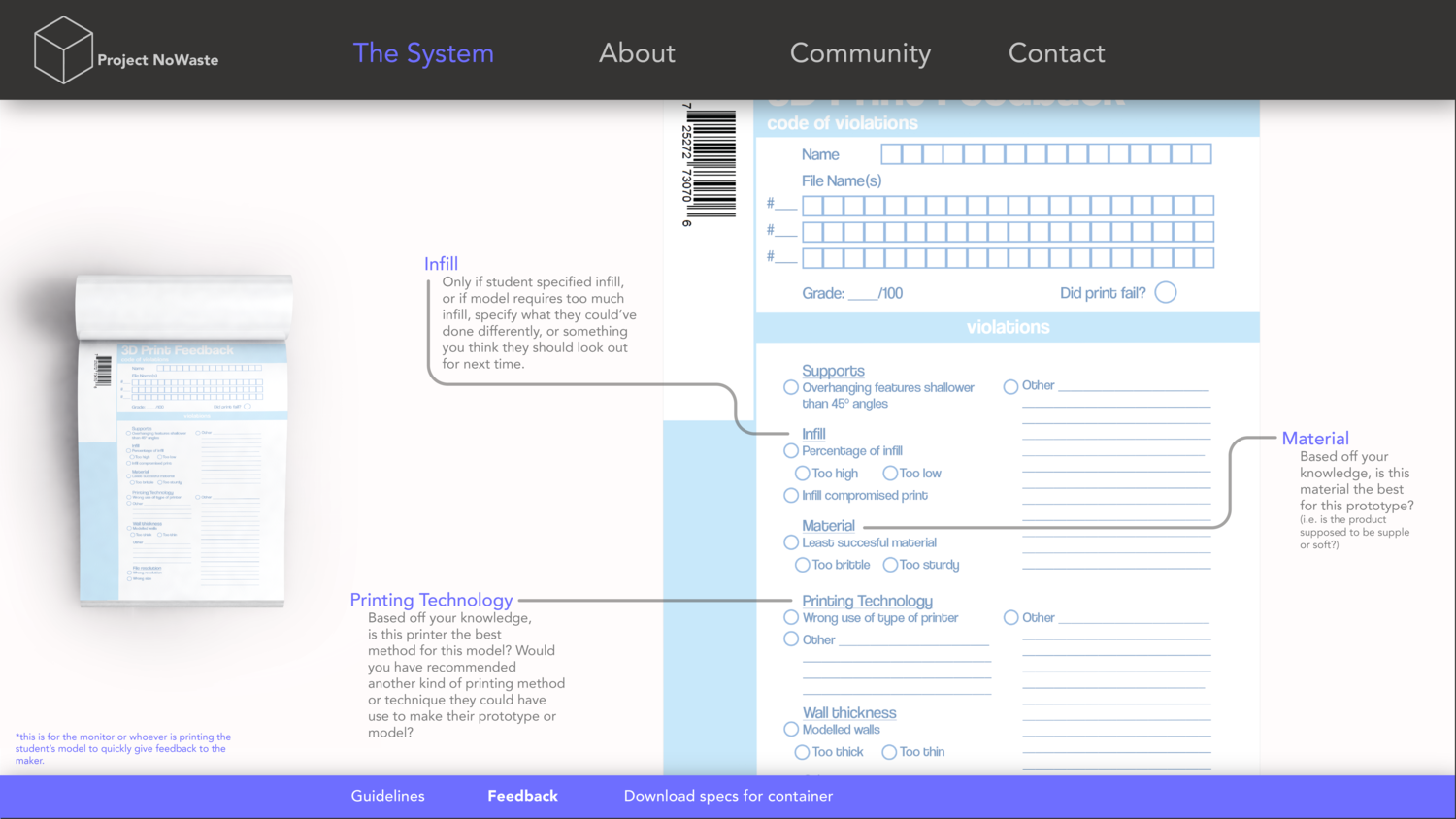Select material 'Too brittle' option
This screenshot has height=819, width=1456.
click(802, 565)
